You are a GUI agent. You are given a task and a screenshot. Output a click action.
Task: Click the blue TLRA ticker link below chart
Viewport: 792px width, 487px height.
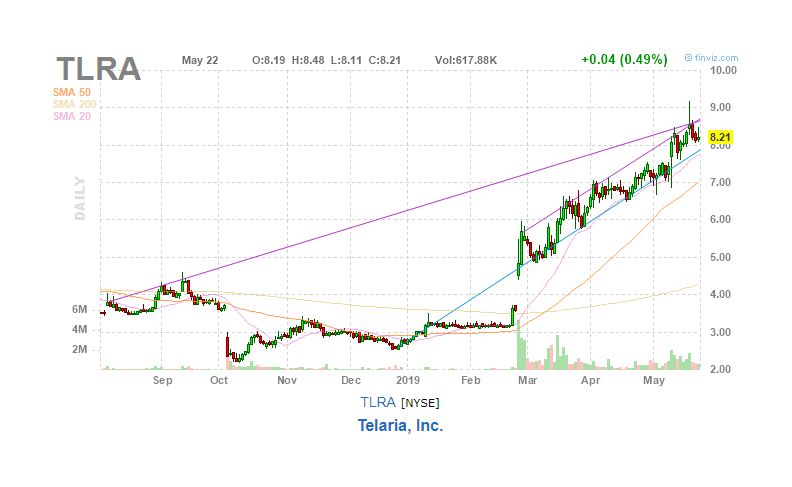[x=378, y=402]
